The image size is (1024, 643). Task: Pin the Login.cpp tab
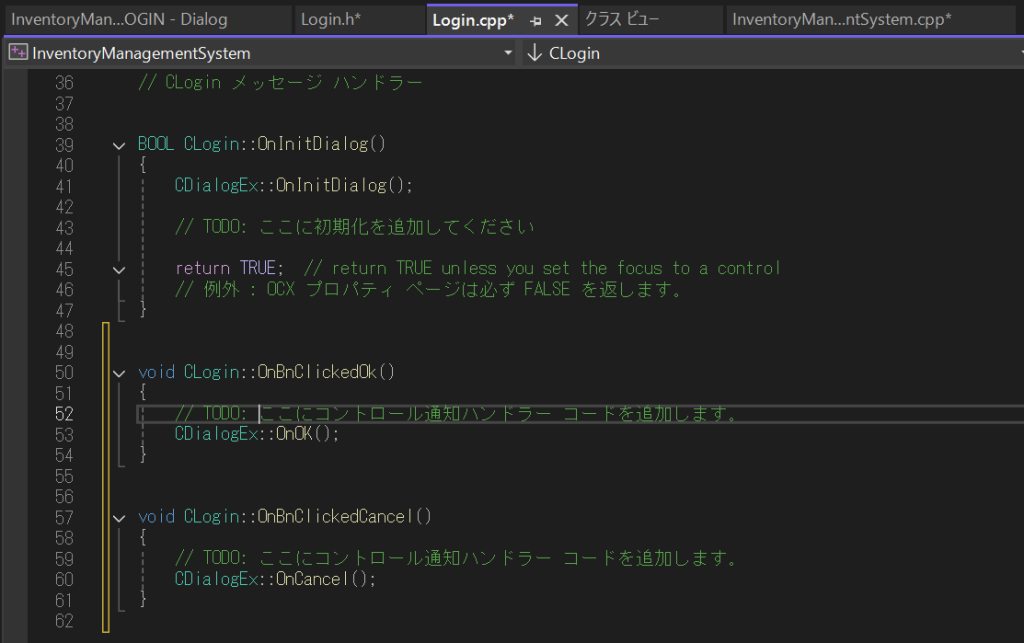tap(536, 20)
